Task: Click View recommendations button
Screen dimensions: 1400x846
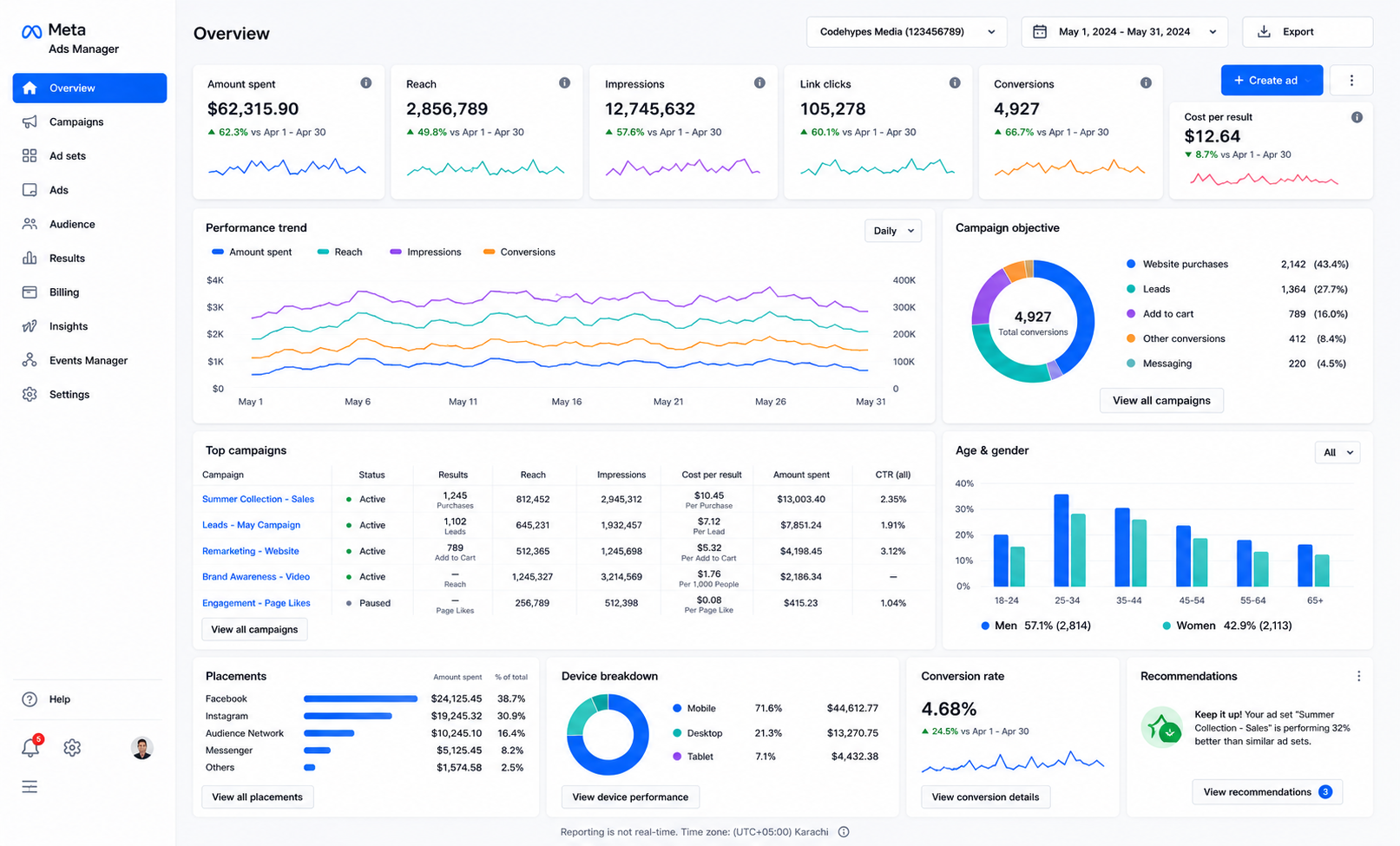Action: point(1267,791)
